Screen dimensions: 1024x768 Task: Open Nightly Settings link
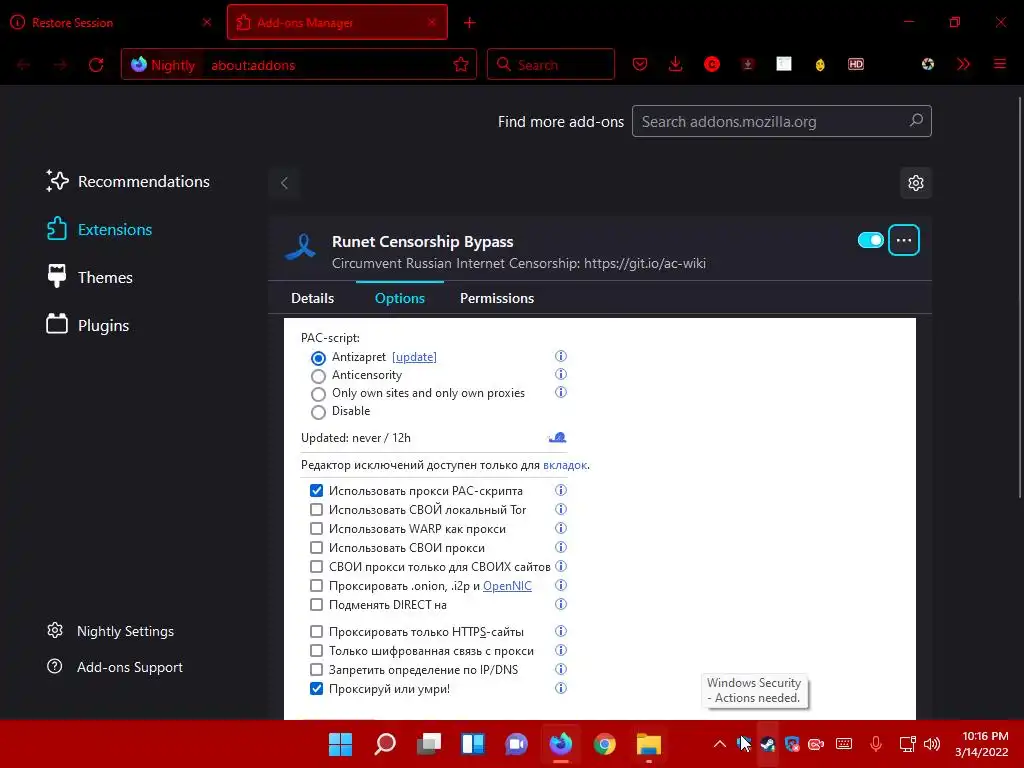click(110, 631)
